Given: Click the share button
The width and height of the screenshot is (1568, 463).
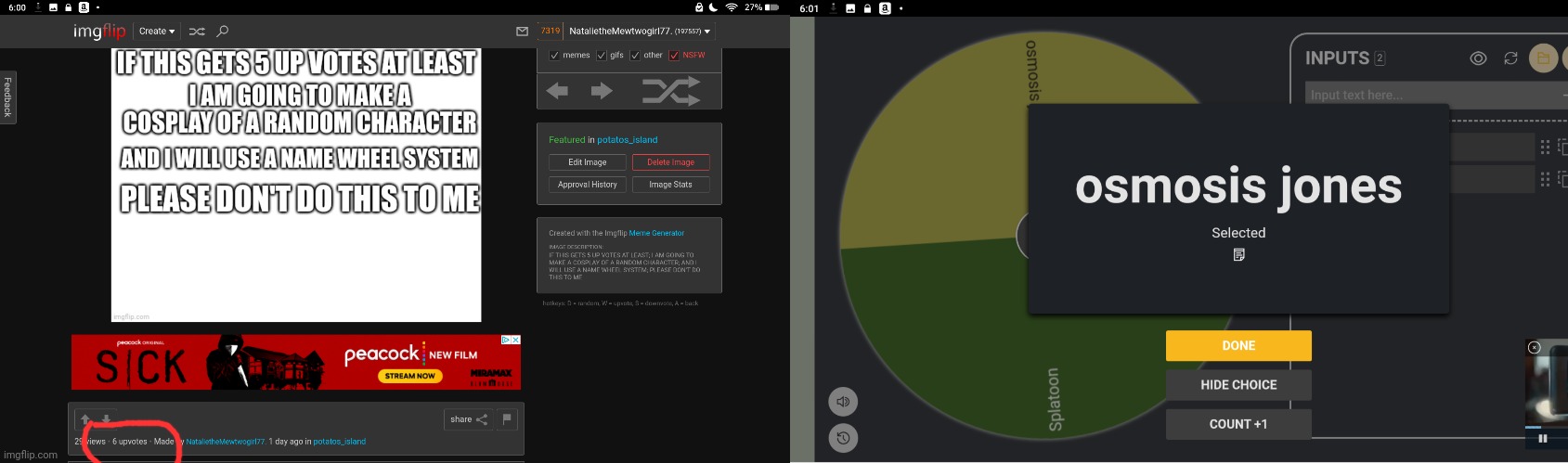Looking at the screenshot, I should coord(469,419).
